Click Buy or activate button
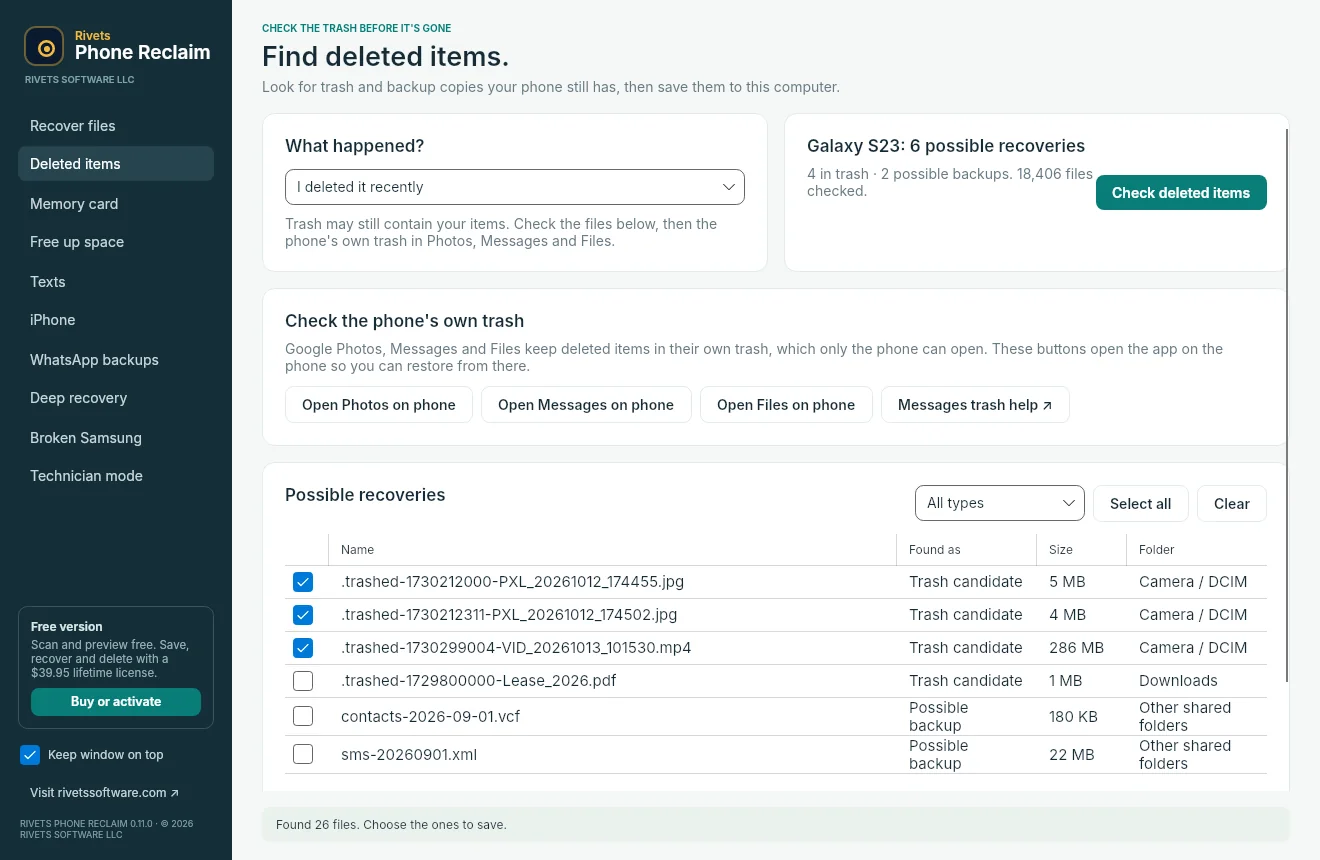The width and height of the screenshot is (1320, 860). click(116, 702)
